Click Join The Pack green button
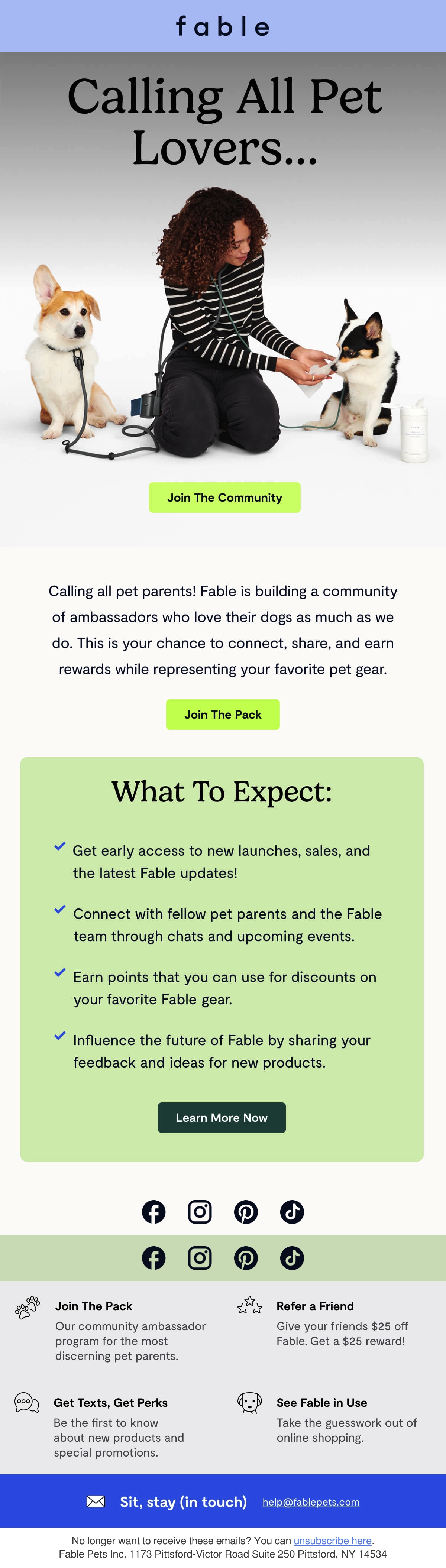Screen dimensions: 446x1568 click(223, 714)
